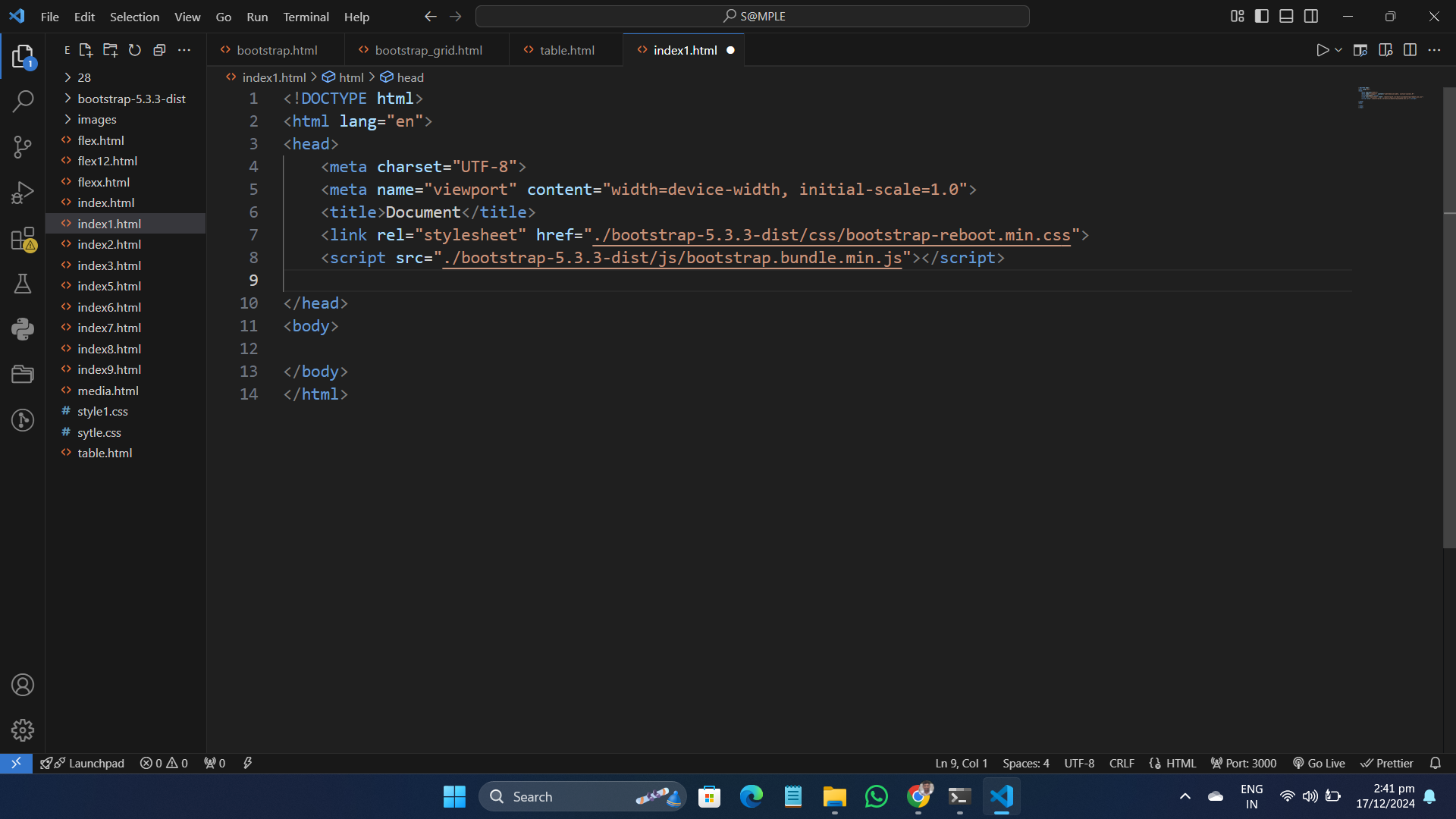Open the Python sidebar panel

click(23, 329)
